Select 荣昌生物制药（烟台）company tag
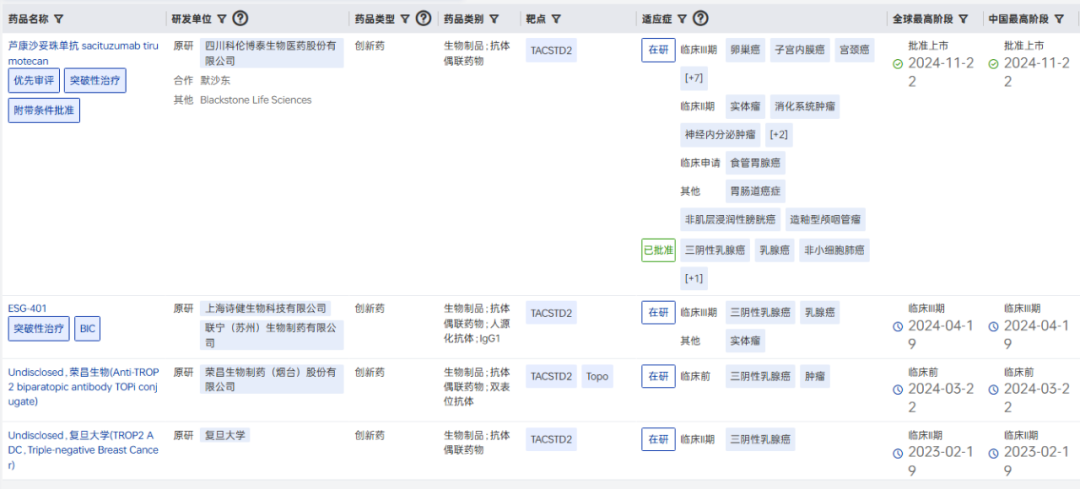Screen dimensions: 1080x489 point(271,379)
